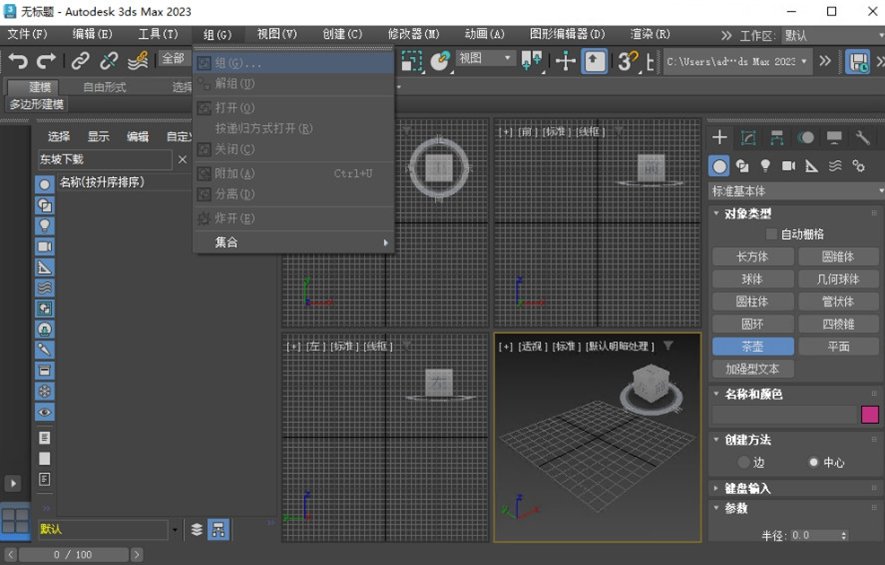Enable the 自动栅格 checkbox
This screenshot has height=565, width=885.
pyautogui.click(x=771, y=234)
